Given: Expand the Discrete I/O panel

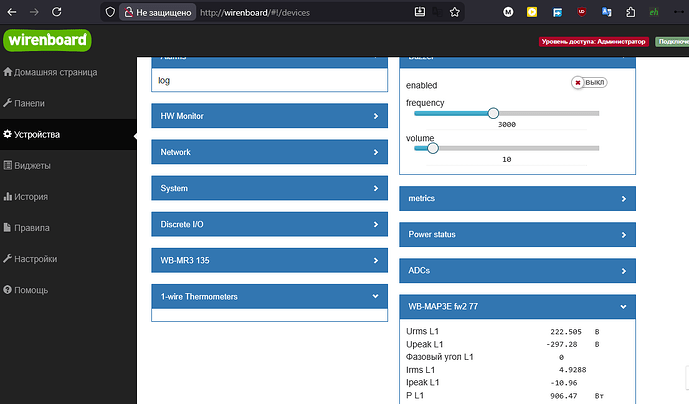Looking at the screenshot, I should tap(269, 224).
